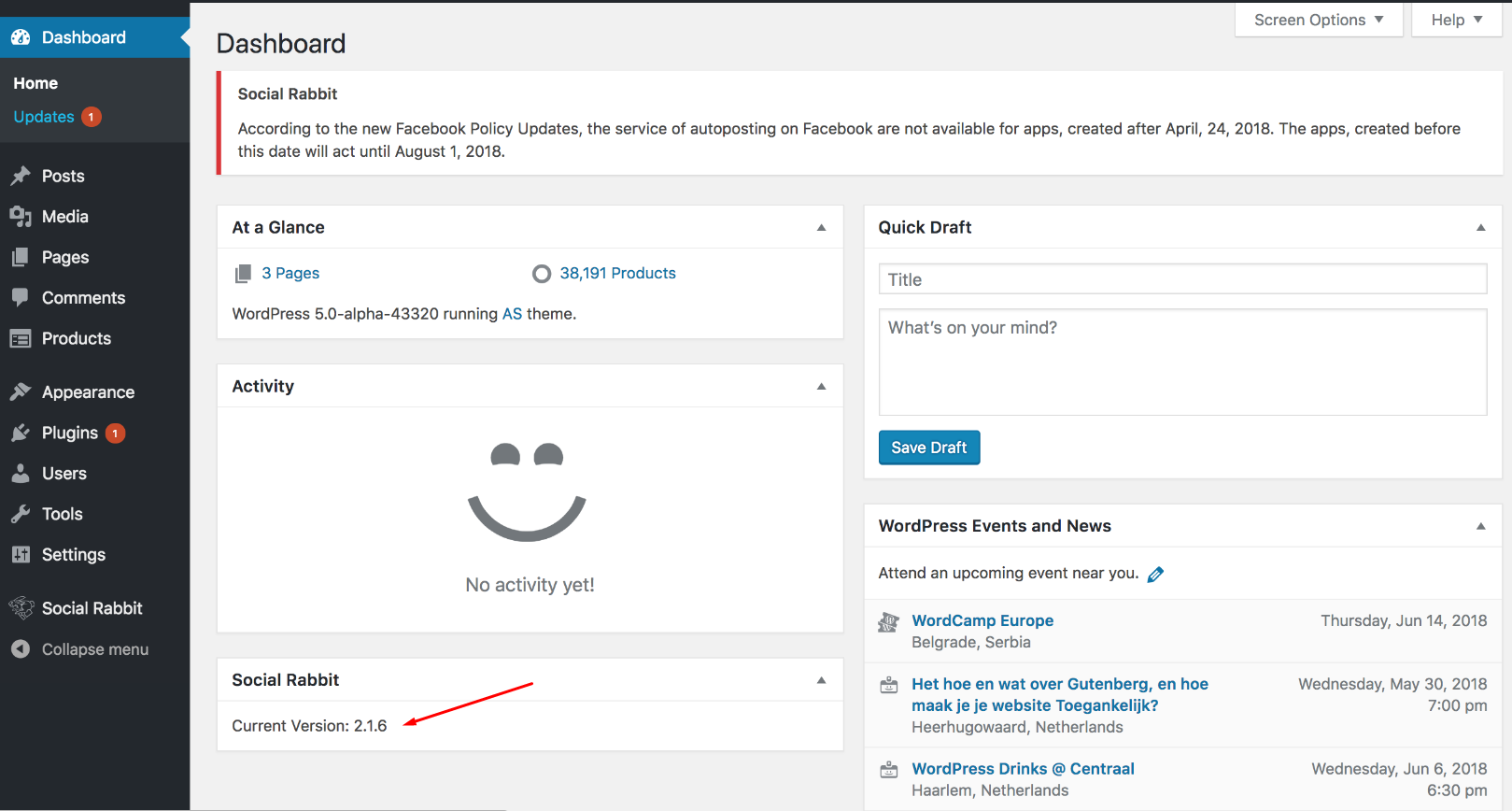Click the Plugins update count badge
Screen dimensions: 1512x811
click(115, 434)
